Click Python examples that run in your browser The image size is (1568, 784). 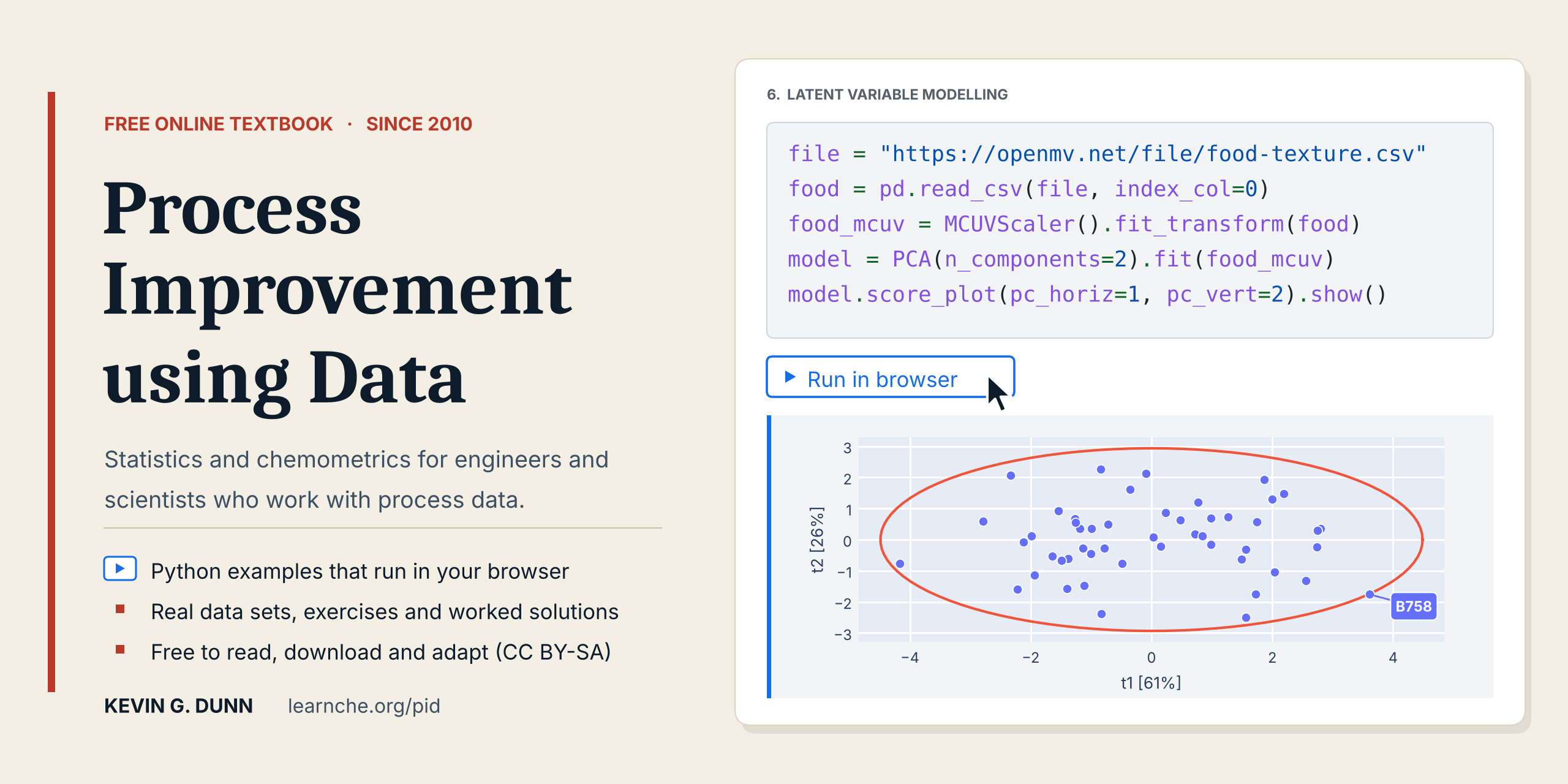(360, 571)
